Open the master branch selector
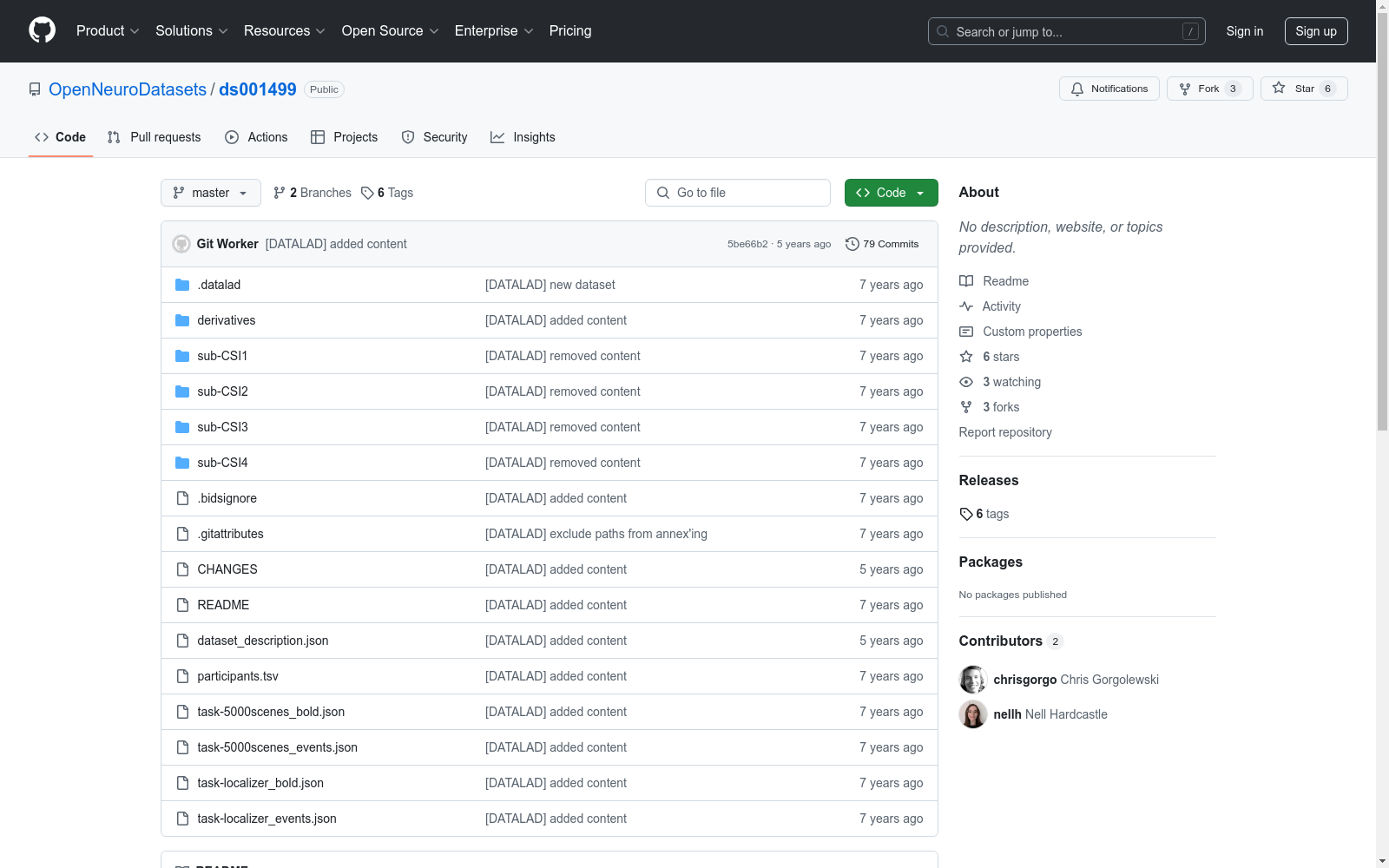This screenshot has width=1389, height=868. [x=211, y=193]
